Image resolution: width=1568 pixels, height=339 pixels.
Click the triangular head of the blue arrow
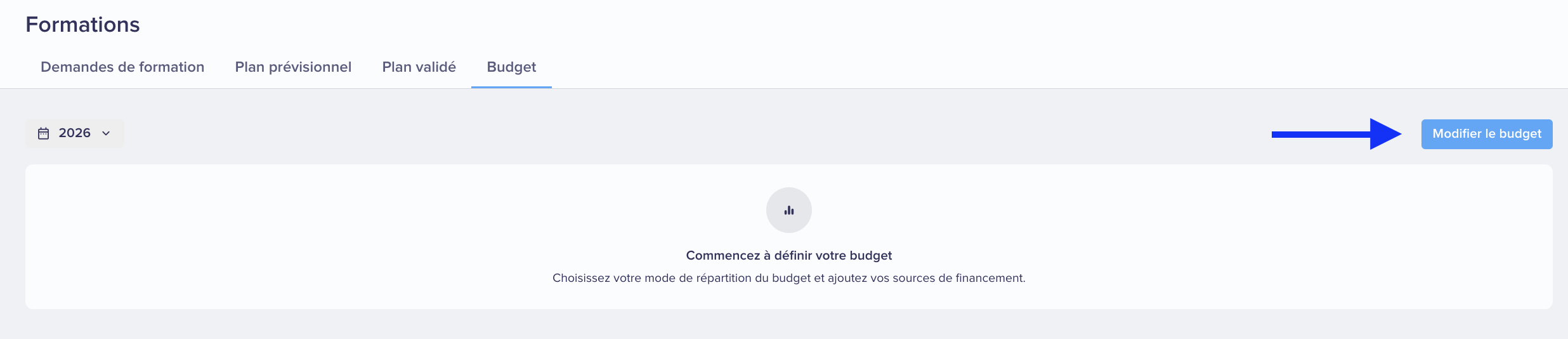pyautogui.click(x=1385, y=134)
